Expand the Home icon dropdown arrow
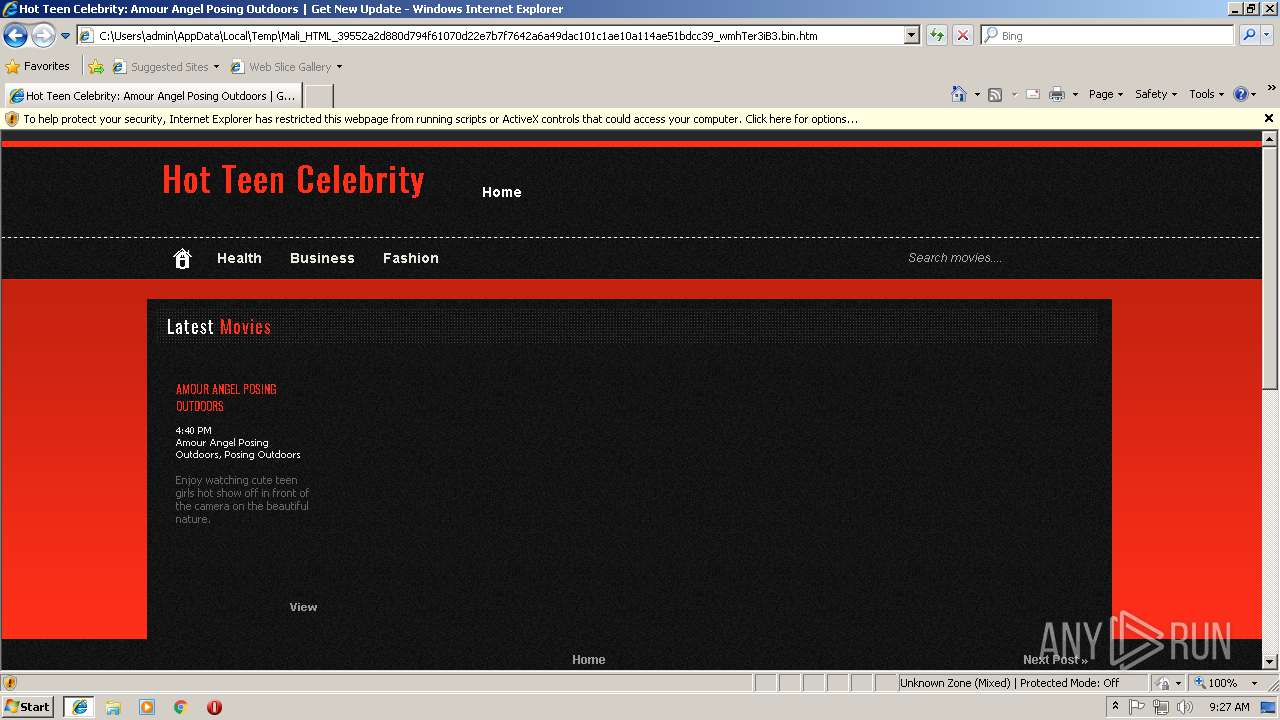Image resolution: width=1280 pixels, height=720 pixels. click(976, 95)
